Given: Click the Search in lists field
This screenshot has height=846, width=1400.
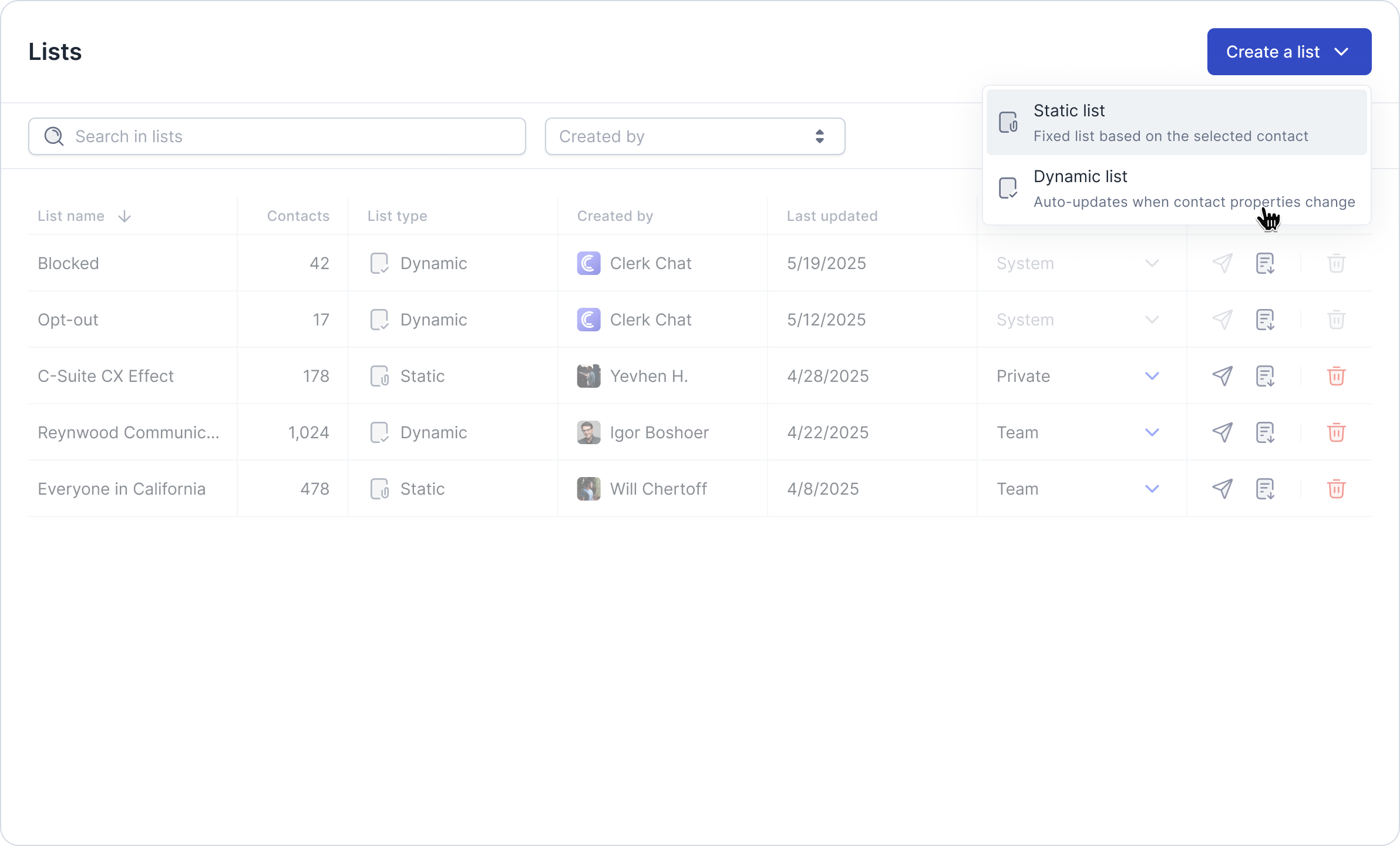Looking at the screenshot, I should (277, 136).
